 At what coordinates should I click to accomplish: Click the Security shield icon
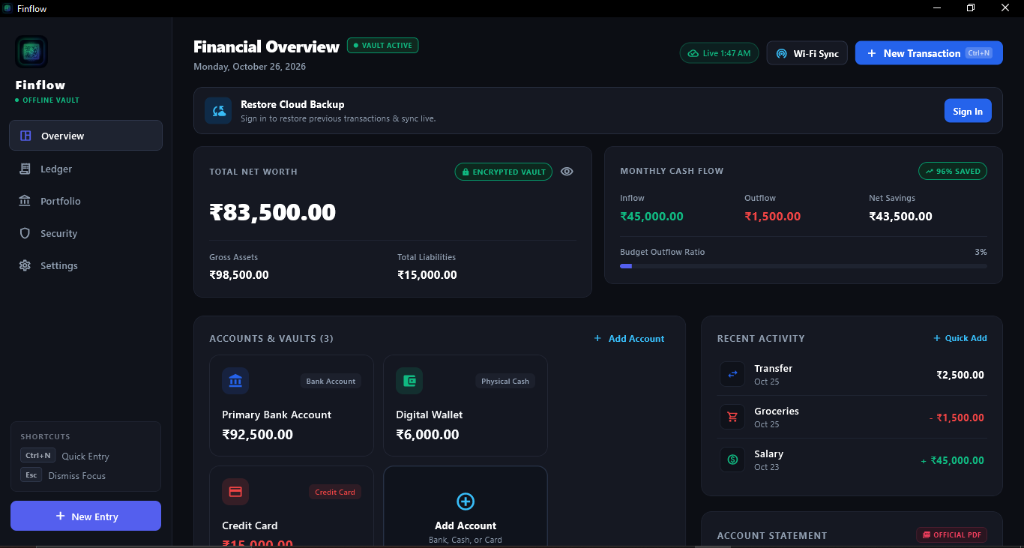pos(25,233)
